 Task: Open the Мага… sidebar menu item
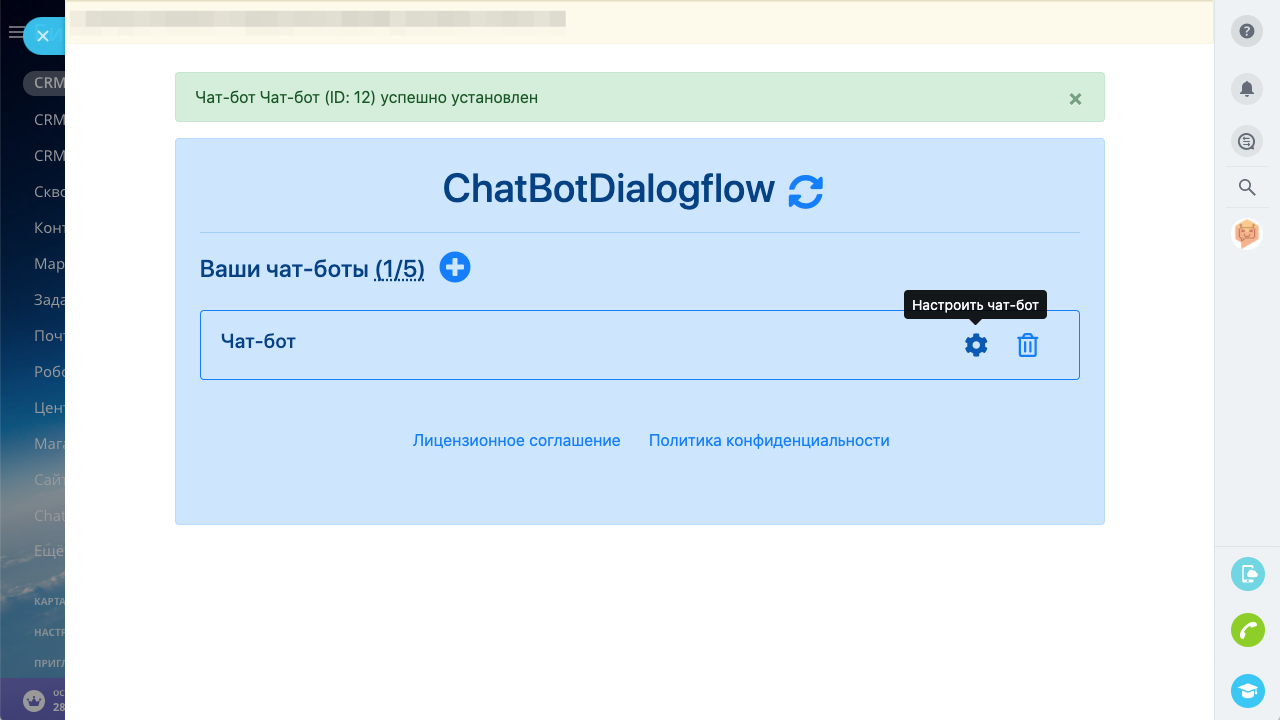[49, 444]
